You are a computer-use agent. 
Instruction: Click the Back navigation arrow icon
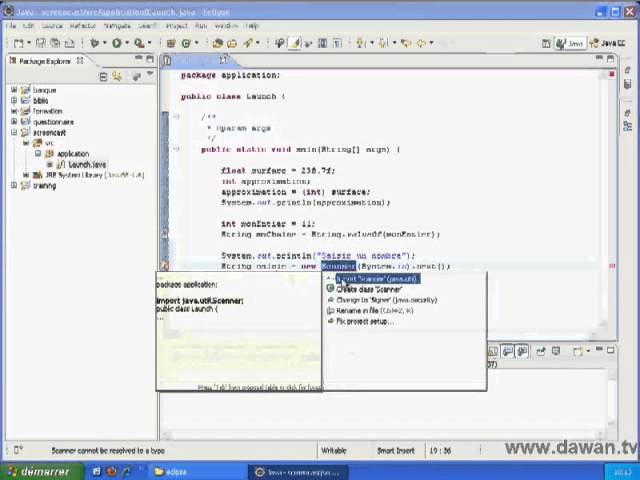[x=422, y=43]
